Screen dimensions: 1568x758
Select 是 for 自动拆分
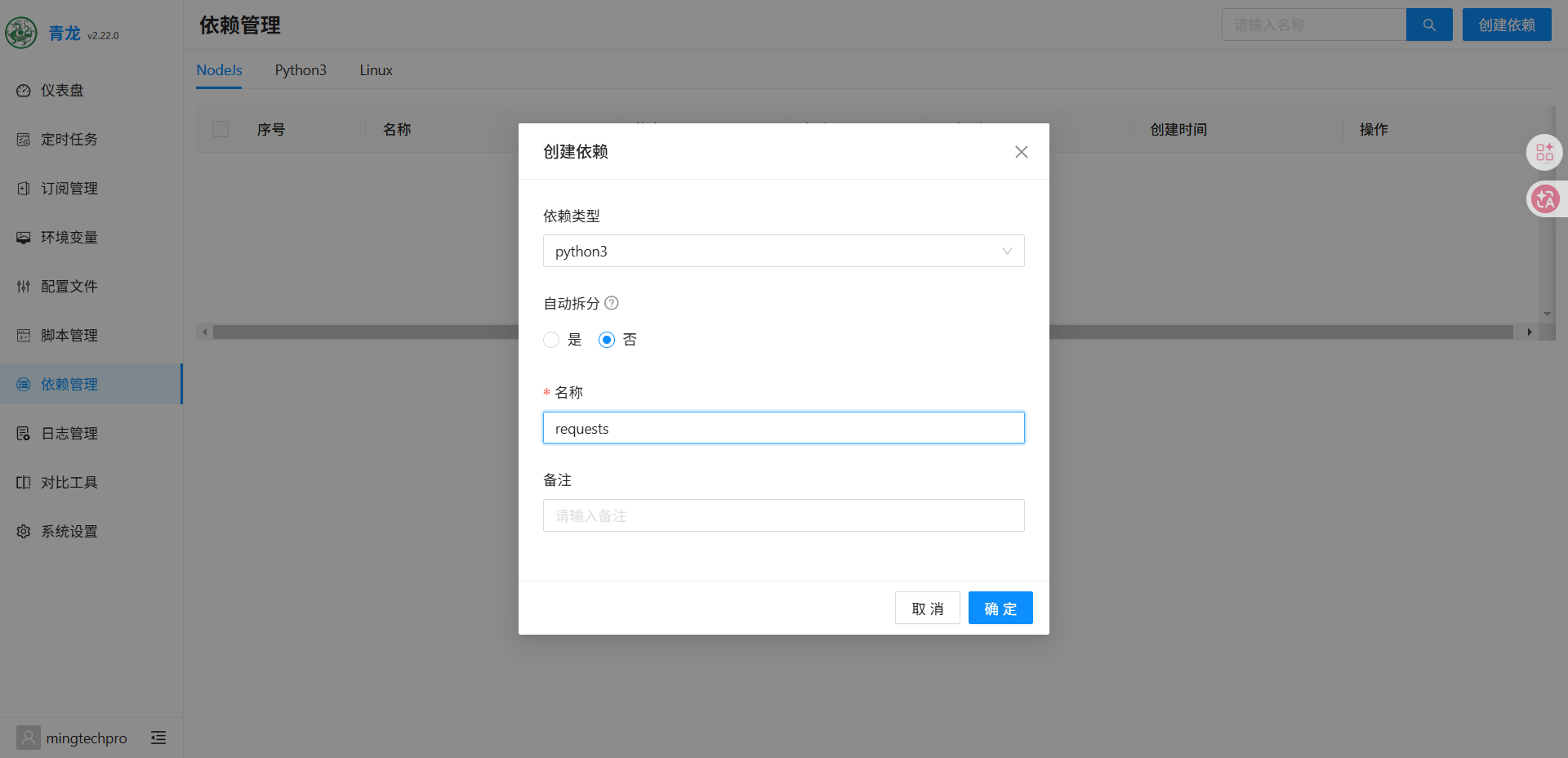551,340
